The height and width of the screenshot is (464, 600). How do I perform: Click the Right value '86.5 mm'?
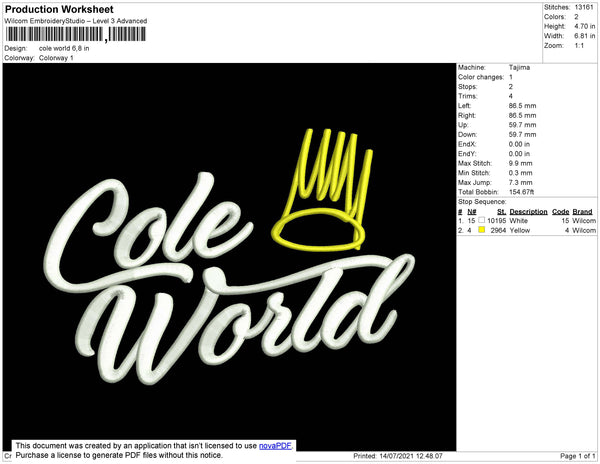pyautogui.click(x=522, y=115)
